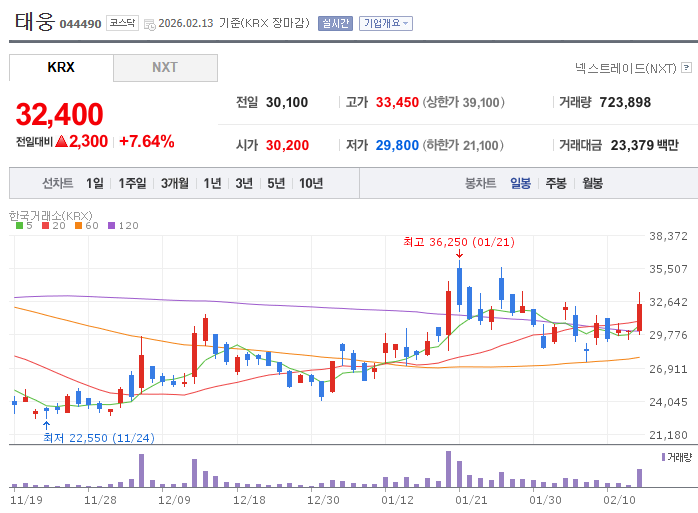Click the calendar clock icon beside the date
Image resolution: width=698 pixels, height=513 pixels.
[150, 24]
